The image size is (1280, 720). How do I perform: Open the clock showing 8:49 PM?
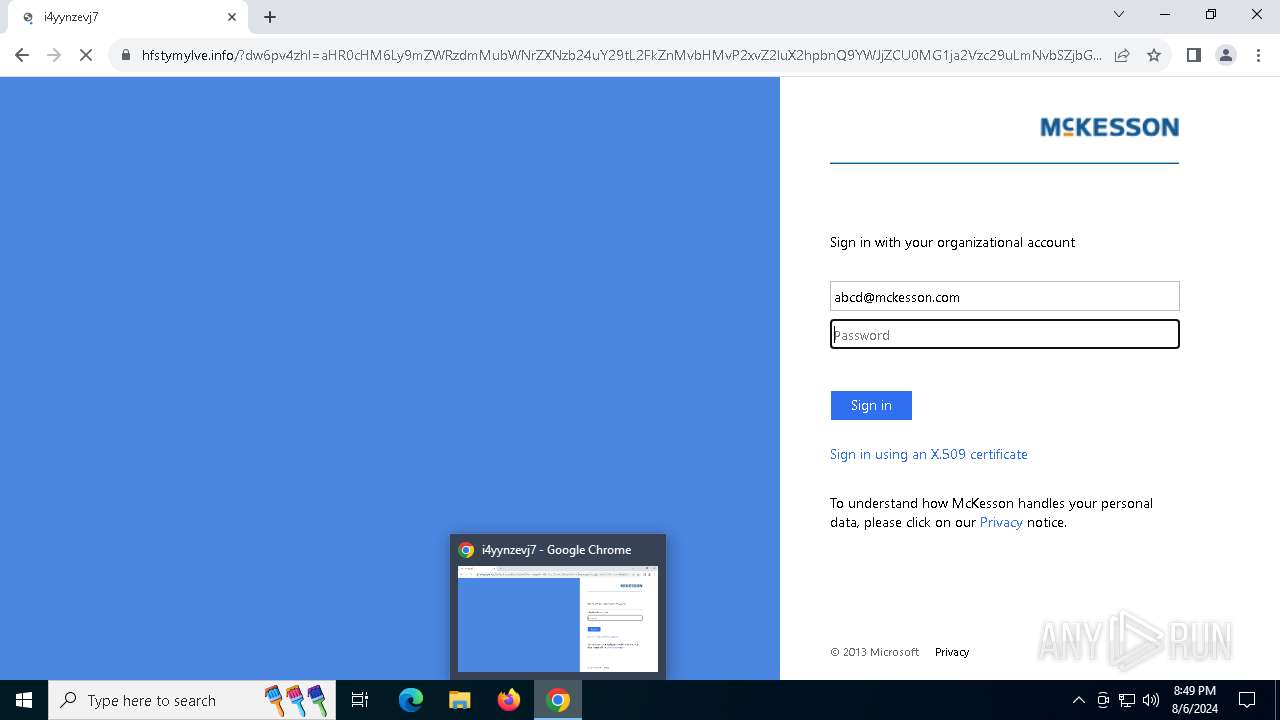click(1194, 700)
